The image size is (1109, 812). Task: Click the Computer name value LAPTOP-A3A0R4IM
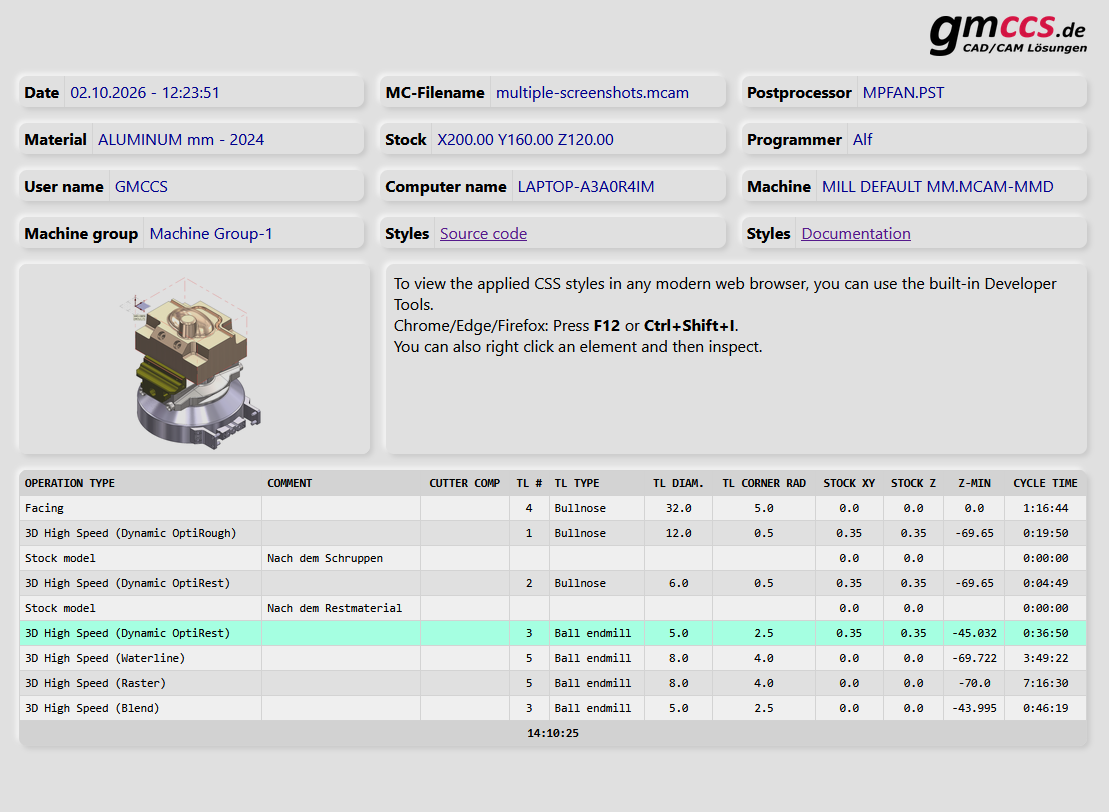click(x=586, y=187)
